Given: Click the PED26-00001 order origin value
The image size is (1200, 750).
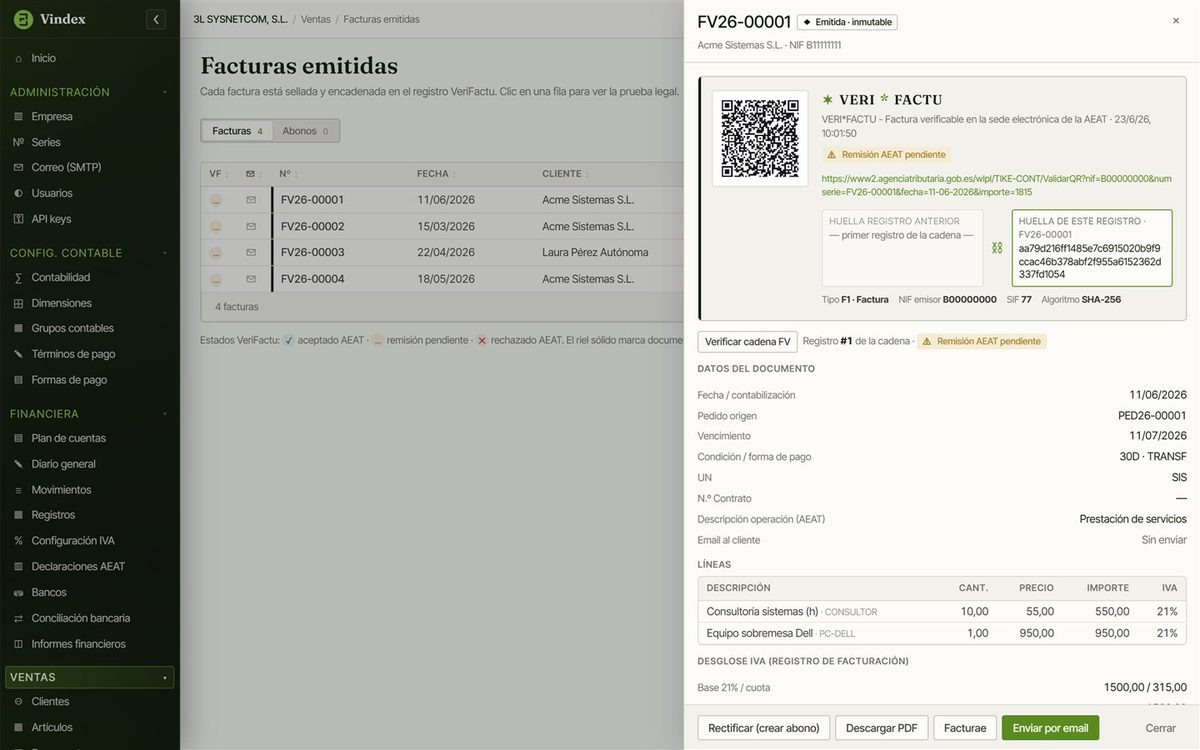Looking at the screenshot, I should pos(1152,416).
